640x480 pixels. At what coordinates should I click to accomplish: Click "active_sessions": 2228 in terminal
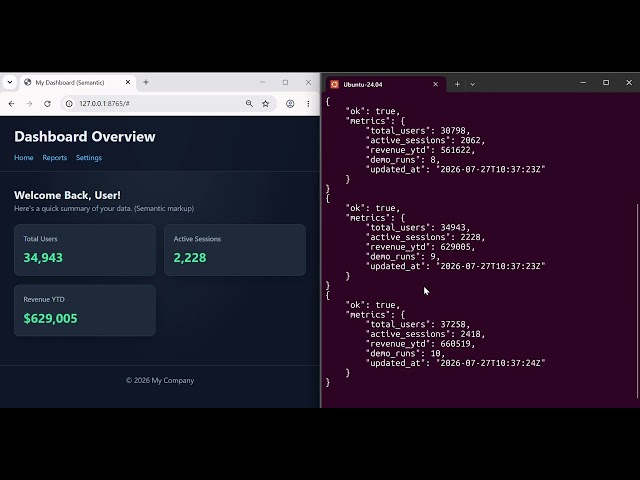point(425,237)
